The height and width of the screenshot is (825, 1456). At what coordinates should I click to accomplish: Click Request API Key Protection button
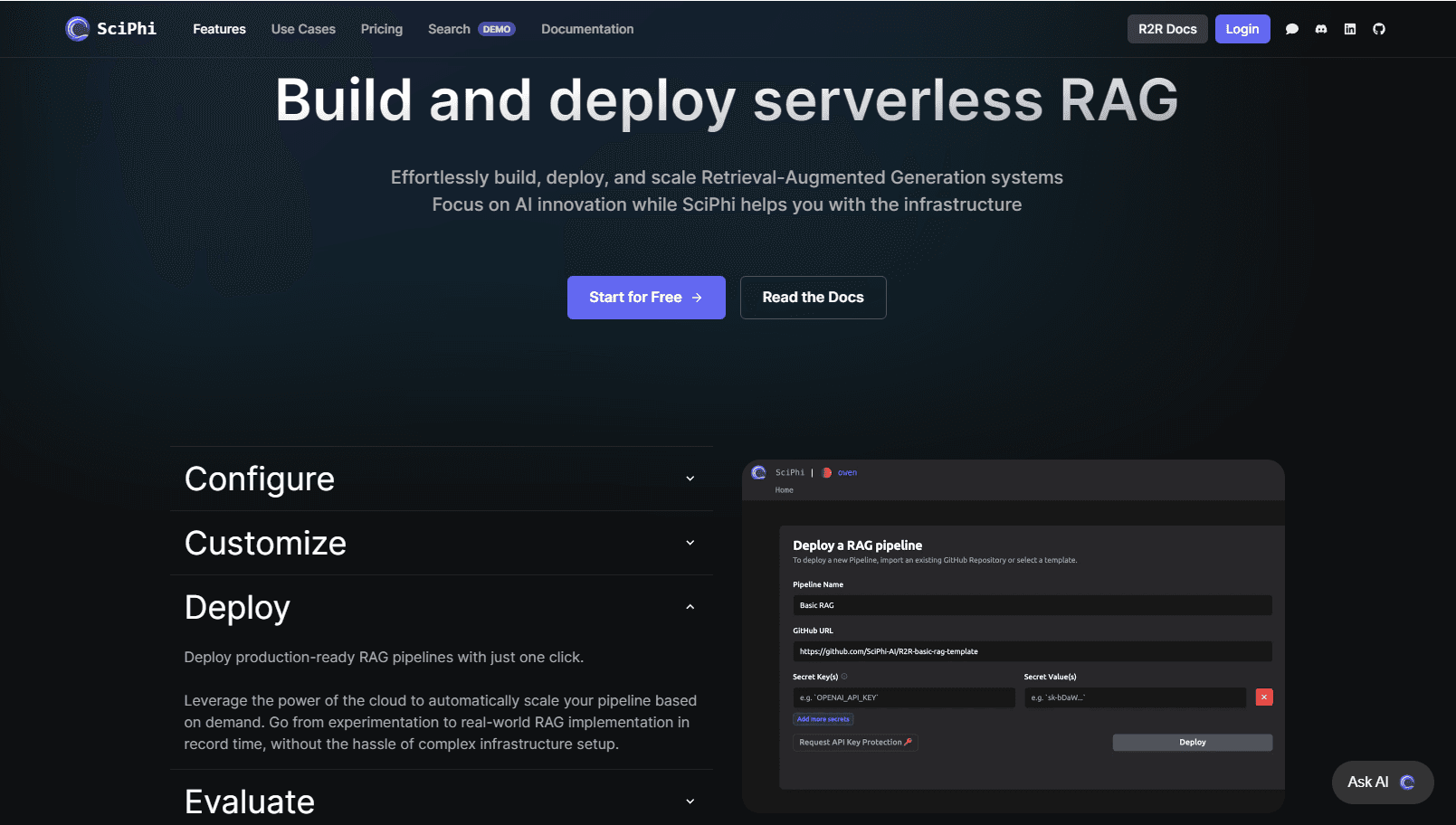click(x=855, y=743)
